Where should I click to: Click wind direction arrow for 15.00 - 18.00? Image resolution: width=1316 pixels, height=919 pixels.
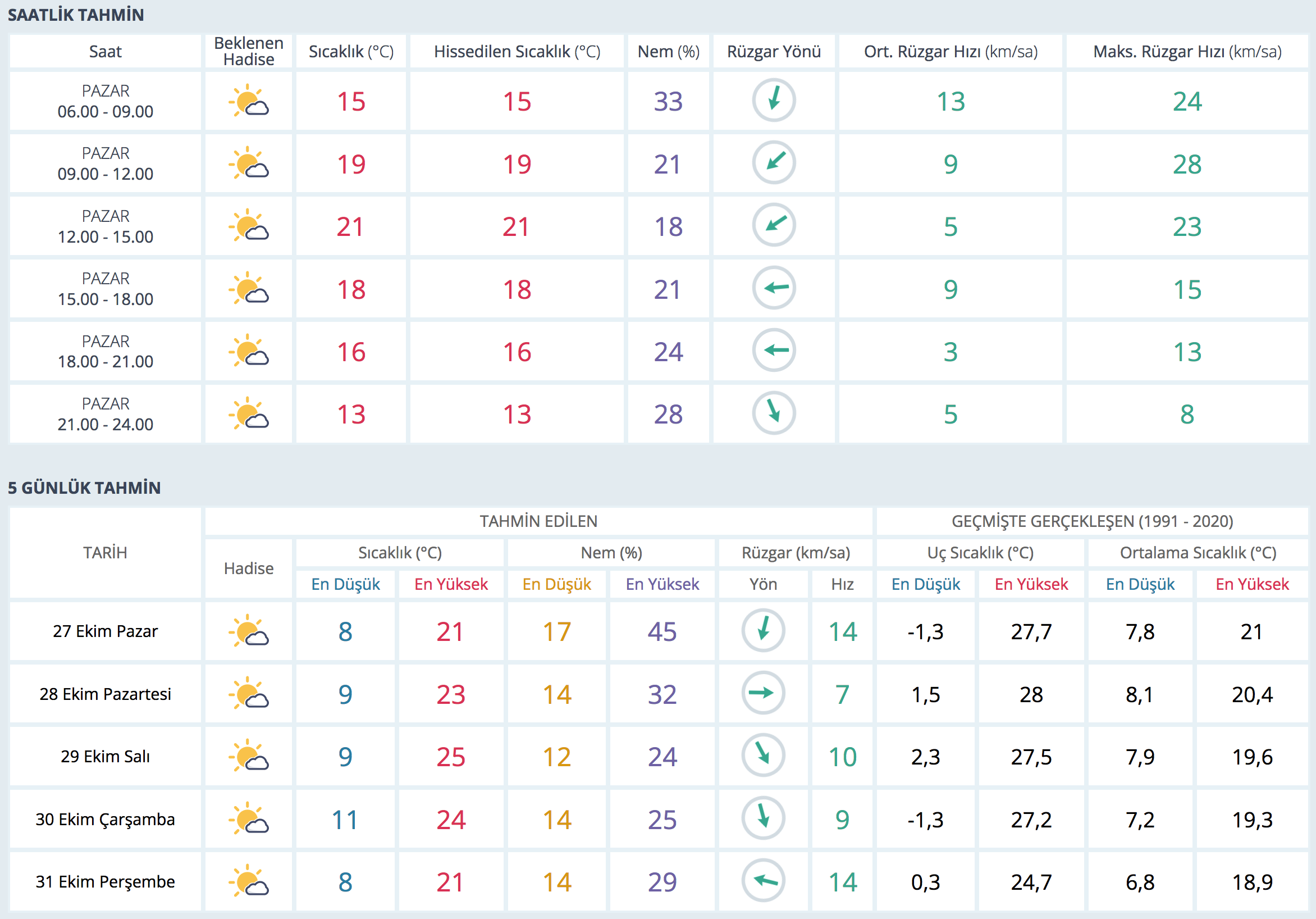(773, 288)
